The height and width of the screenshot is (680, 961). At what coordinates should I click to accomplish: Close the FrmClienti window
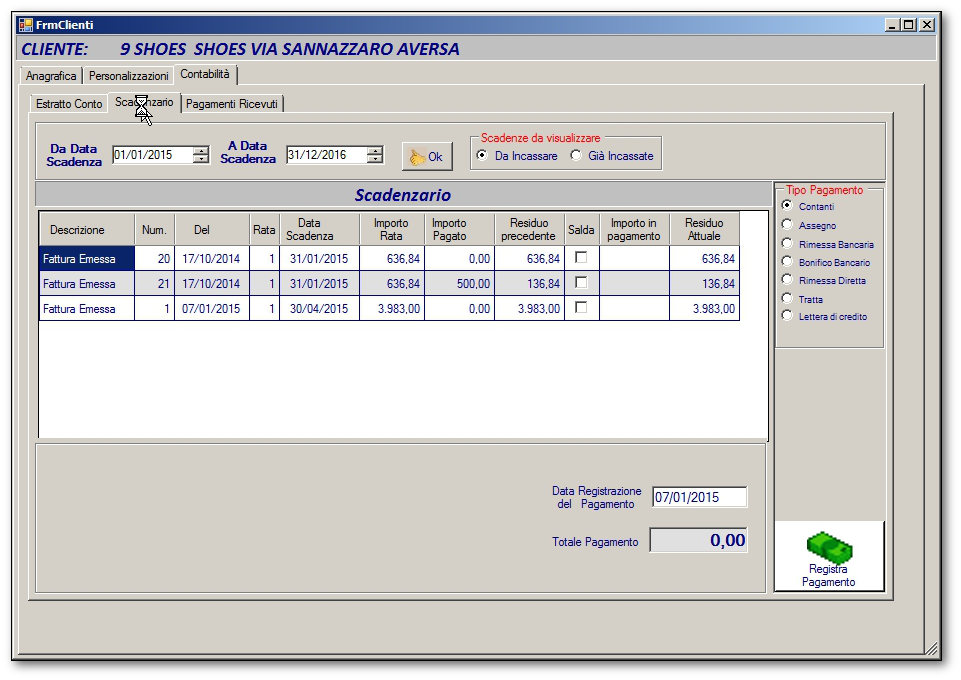pos(927,25)
